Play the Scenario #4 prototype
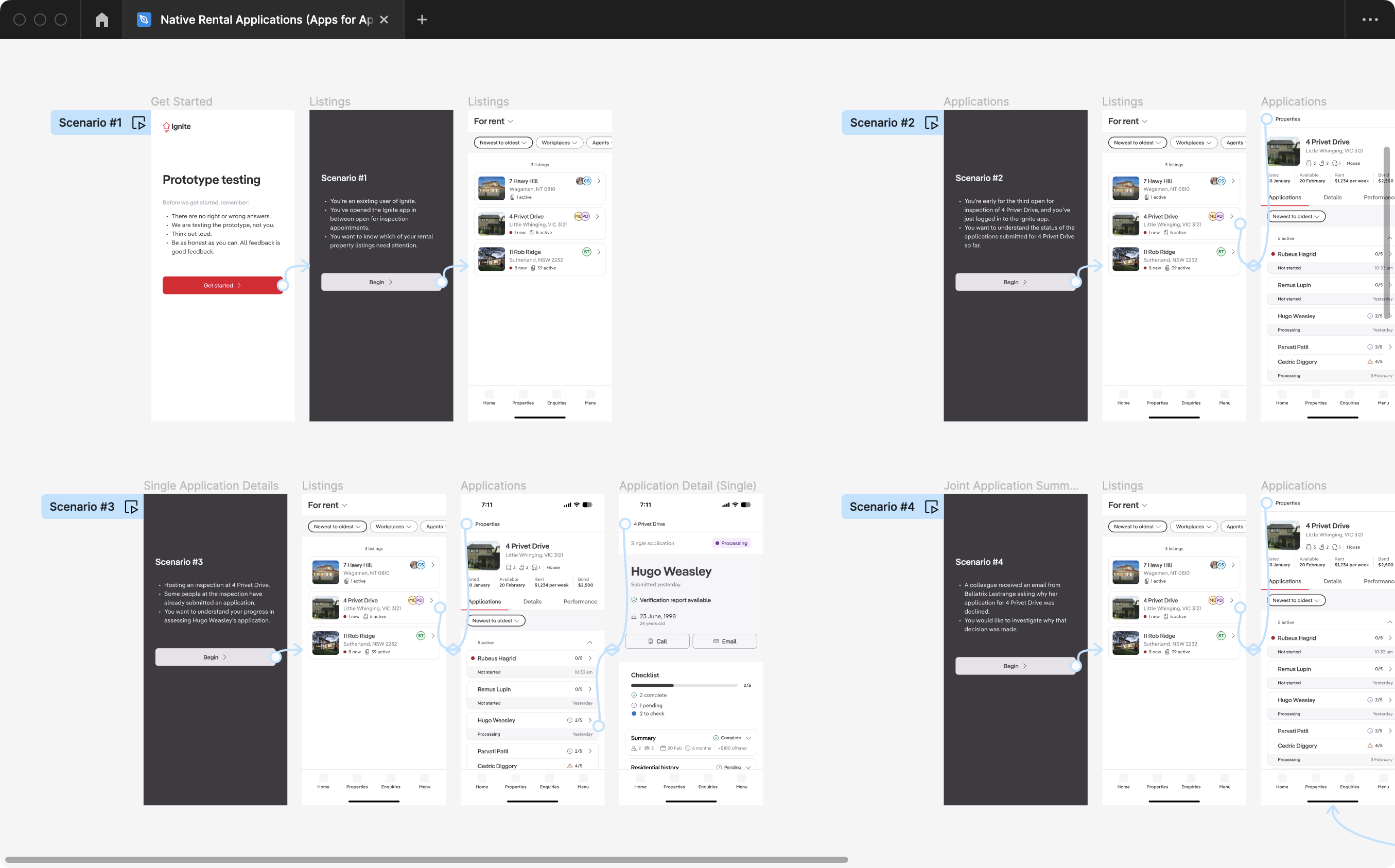 pos(932,507)
